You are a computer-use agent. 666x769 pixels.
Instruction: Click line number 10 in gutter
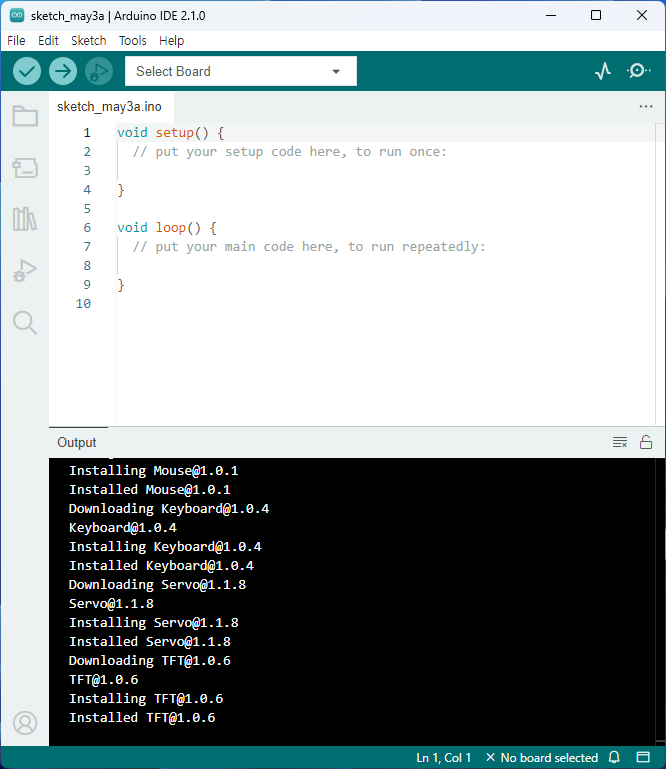83,304
